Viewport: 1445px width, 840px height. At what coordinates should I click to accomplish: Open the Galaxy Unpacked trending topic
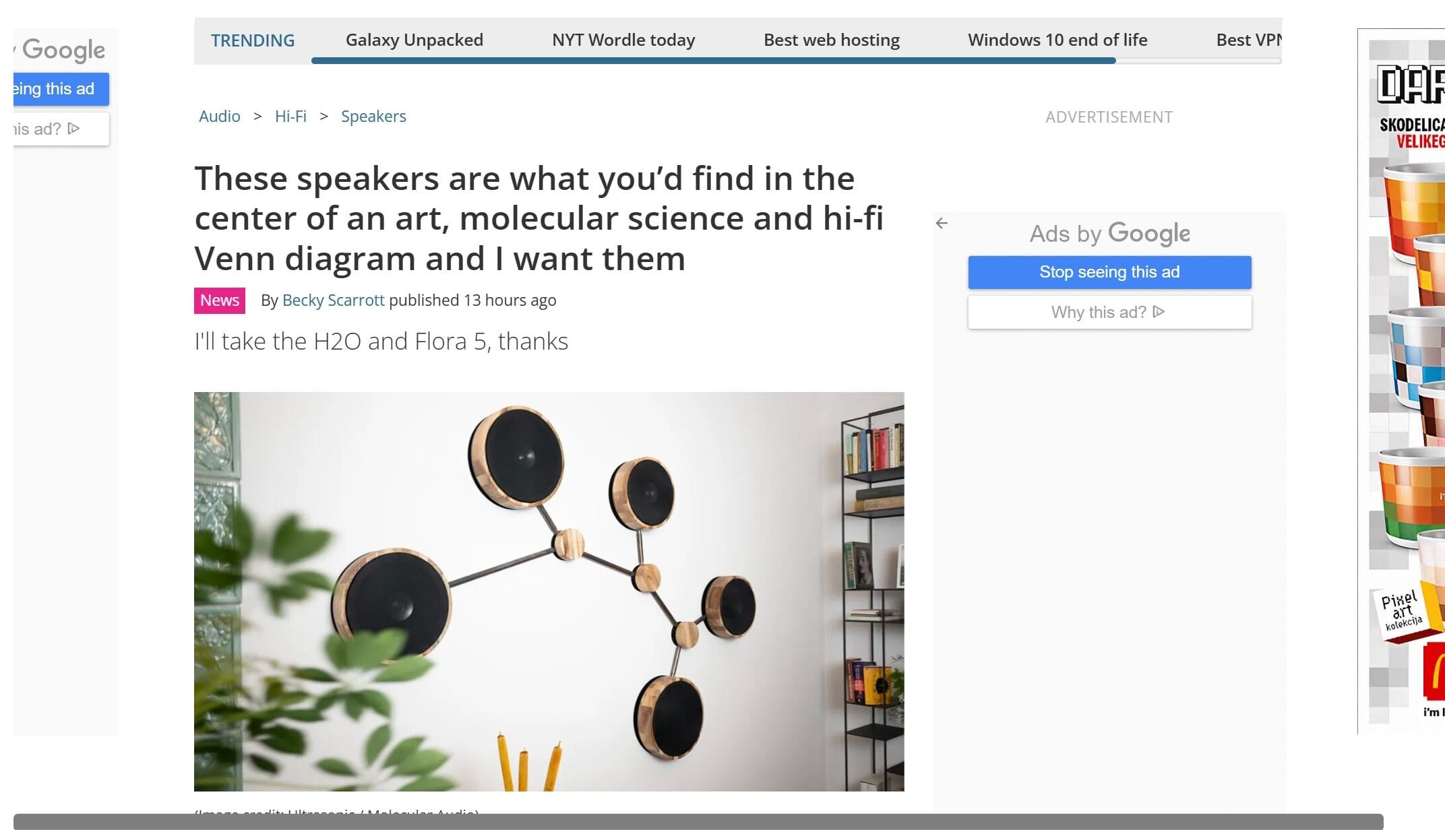pos(414,40)
